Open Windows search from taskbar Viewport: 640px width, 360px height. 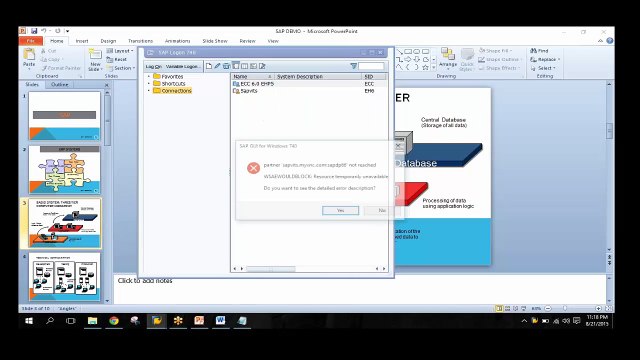(50, 321)
